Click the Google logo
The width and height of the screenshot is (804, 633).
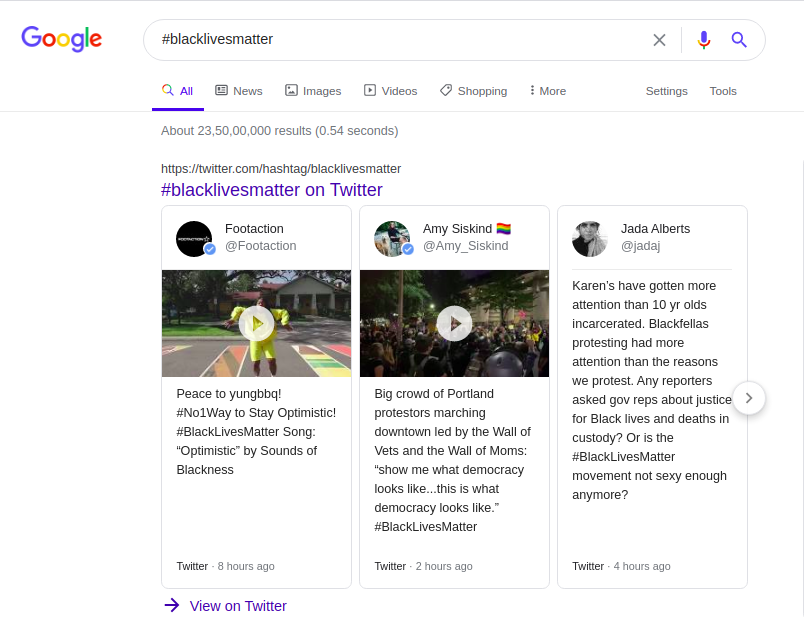(62, 39)
